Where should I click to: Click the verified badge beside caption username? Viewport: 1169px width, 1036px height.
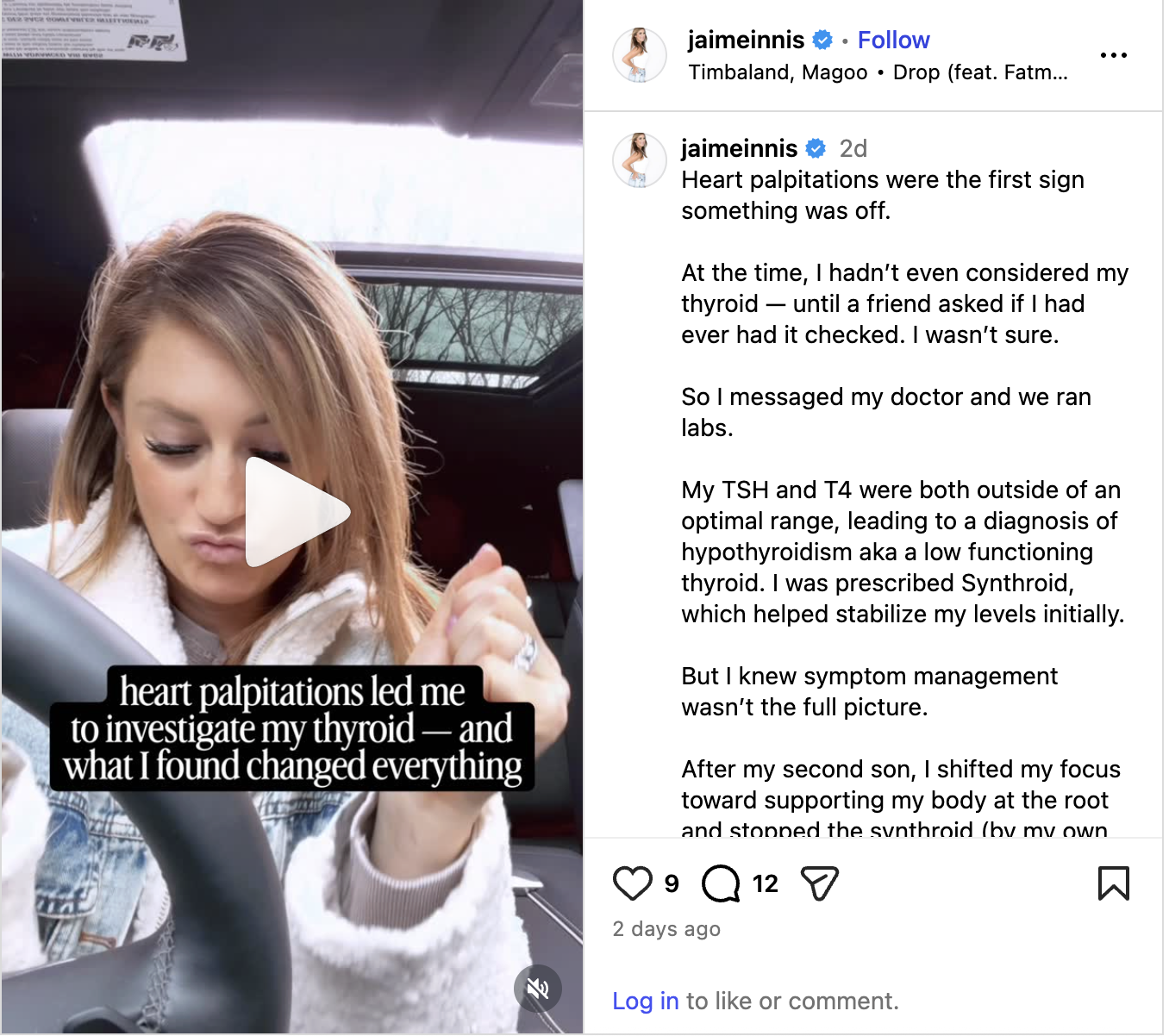pos(816,149)
